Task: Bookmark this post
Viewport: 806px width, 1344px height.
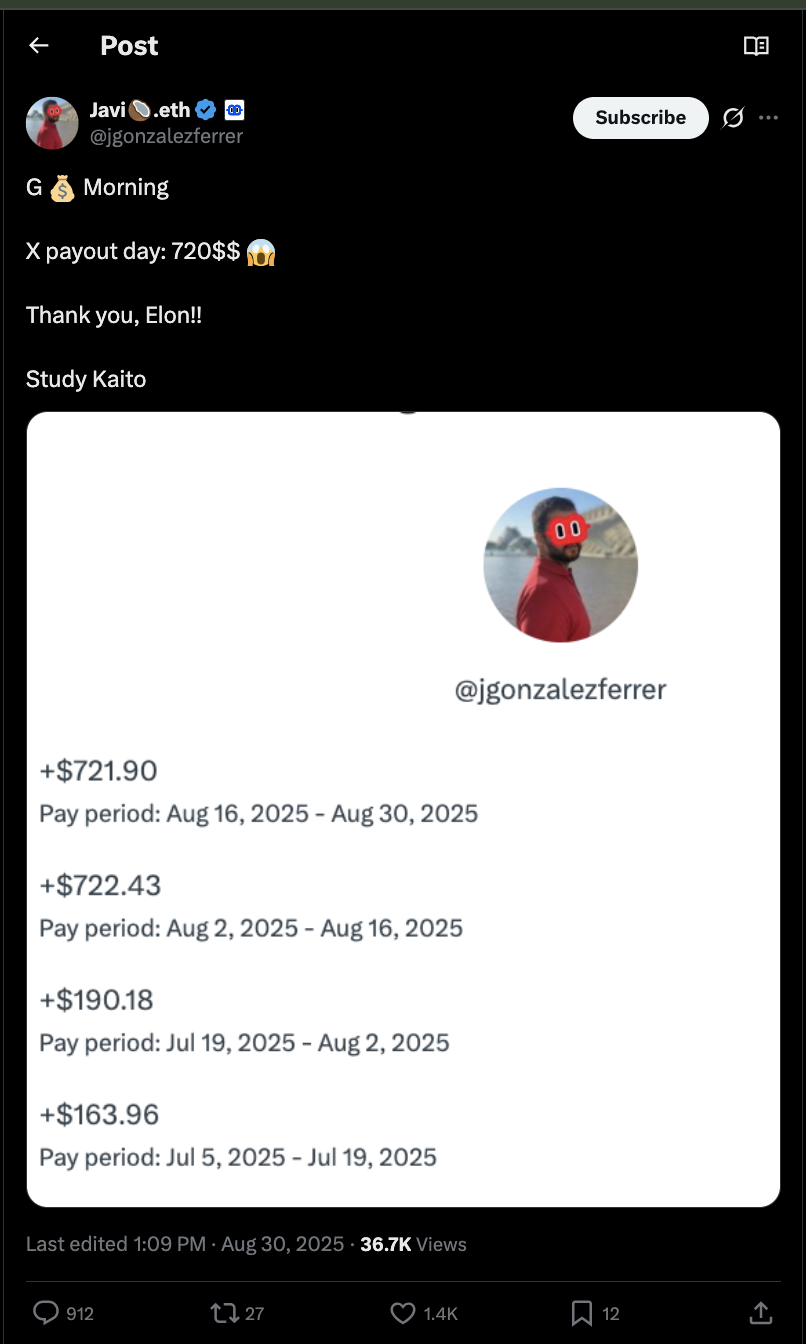Action: [x=581, y=1312]
